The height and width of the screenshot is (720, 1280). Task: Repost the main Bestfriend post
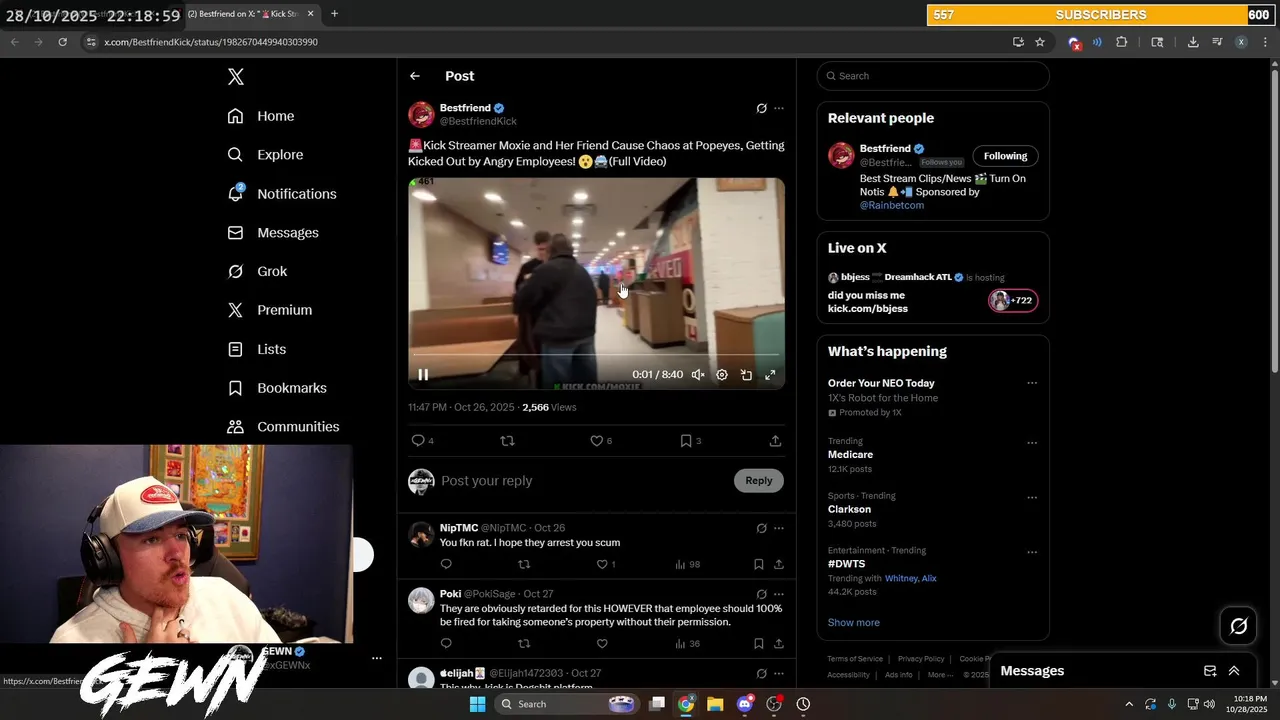(x=507, y=441)
